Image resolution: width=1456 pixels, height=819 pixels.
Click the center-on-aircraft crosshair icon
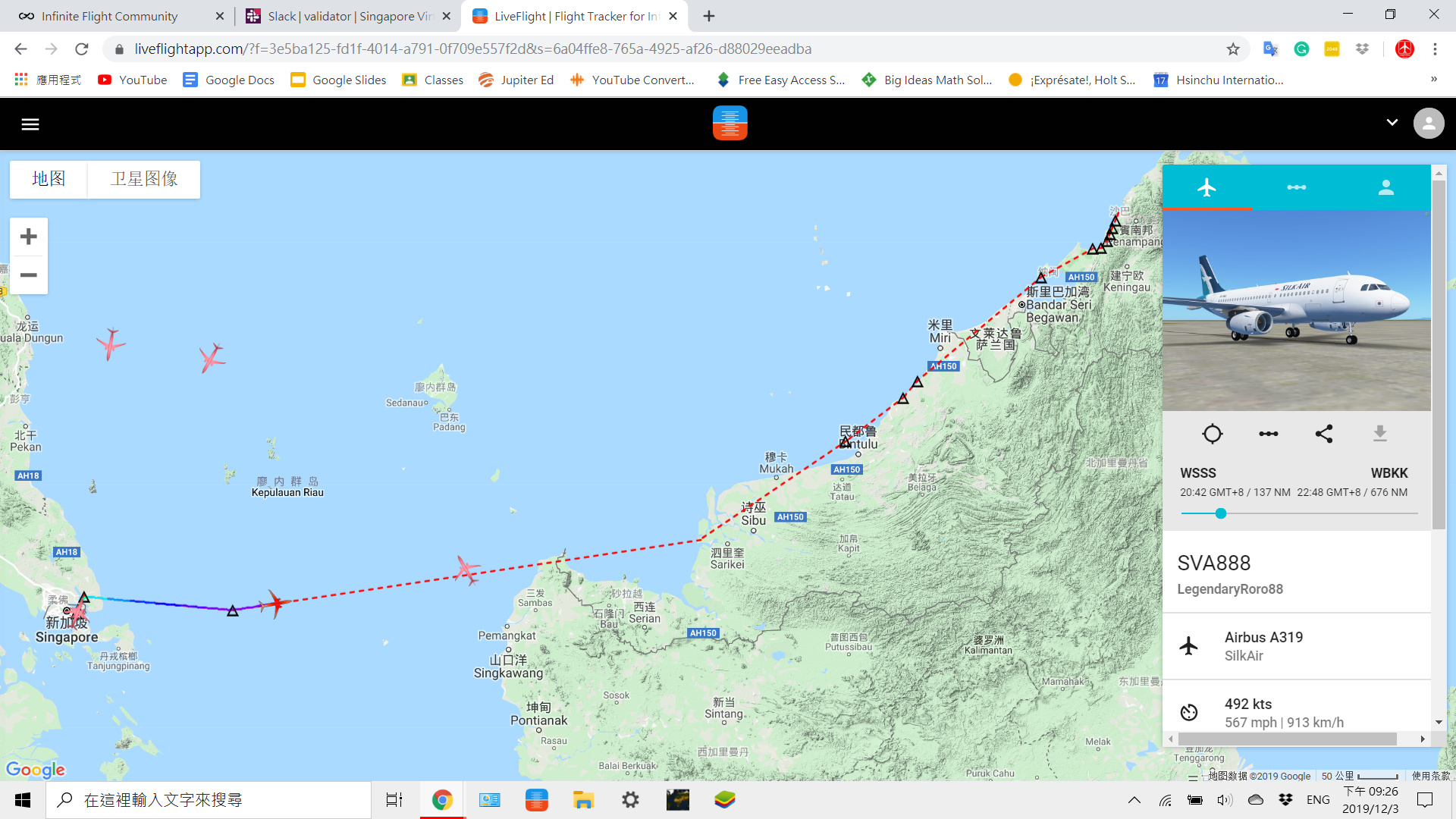click(1212, 434)
